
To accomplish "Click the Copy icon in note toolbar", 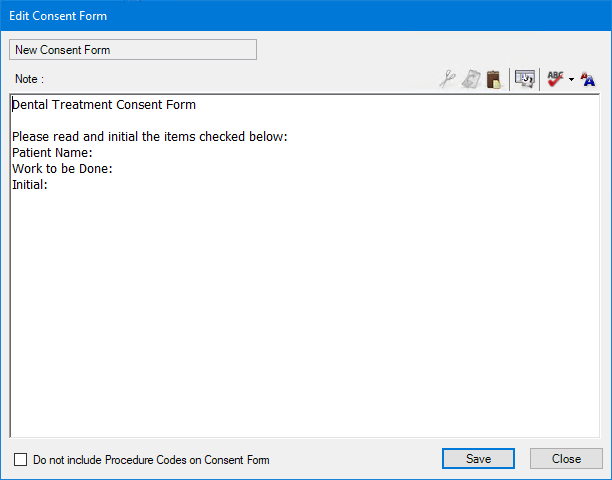I will (471, 80).
